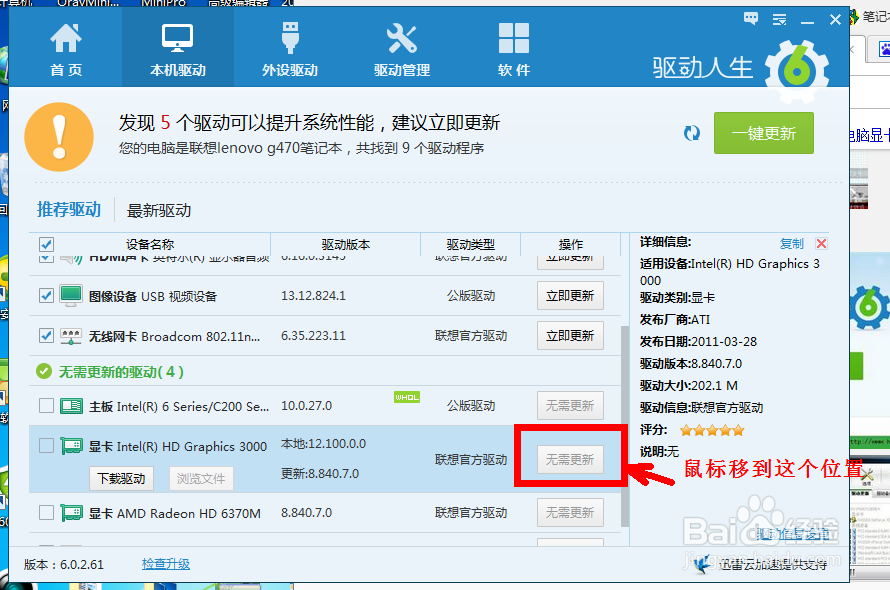This screenshot has width=890, height=590.
Task: Go to 驱动管理 tab
Action: click(402, 50)
